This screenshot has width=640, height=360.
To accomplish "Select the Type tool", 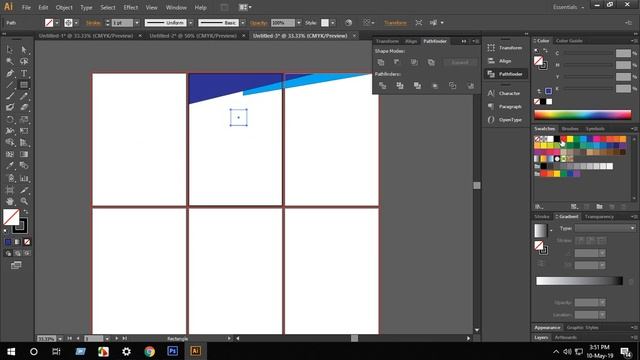I will [24, 73].
